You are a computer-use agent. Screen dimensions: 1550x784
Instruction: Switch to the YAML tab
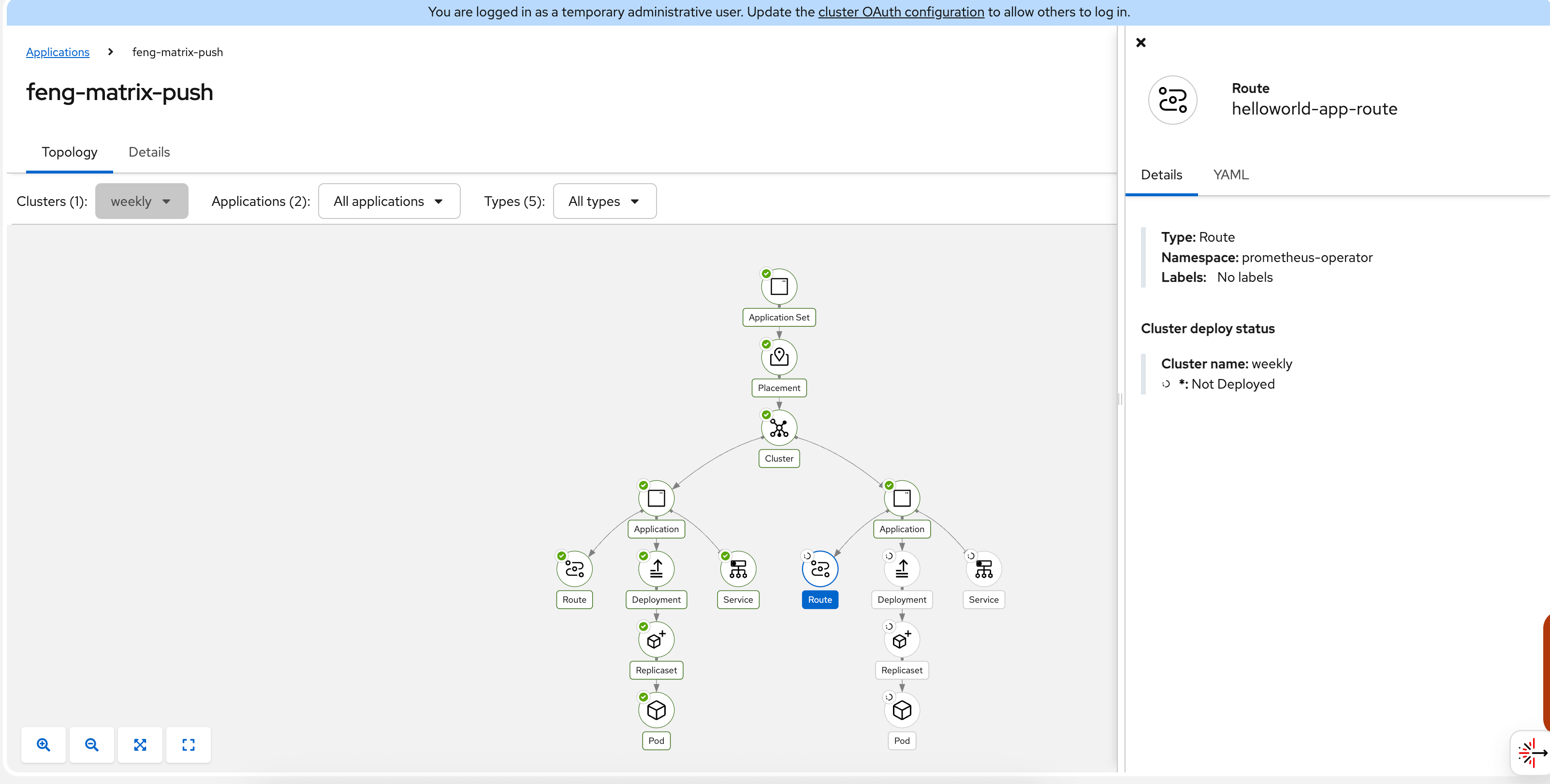pyautogui.click(x=1230, y=174)
